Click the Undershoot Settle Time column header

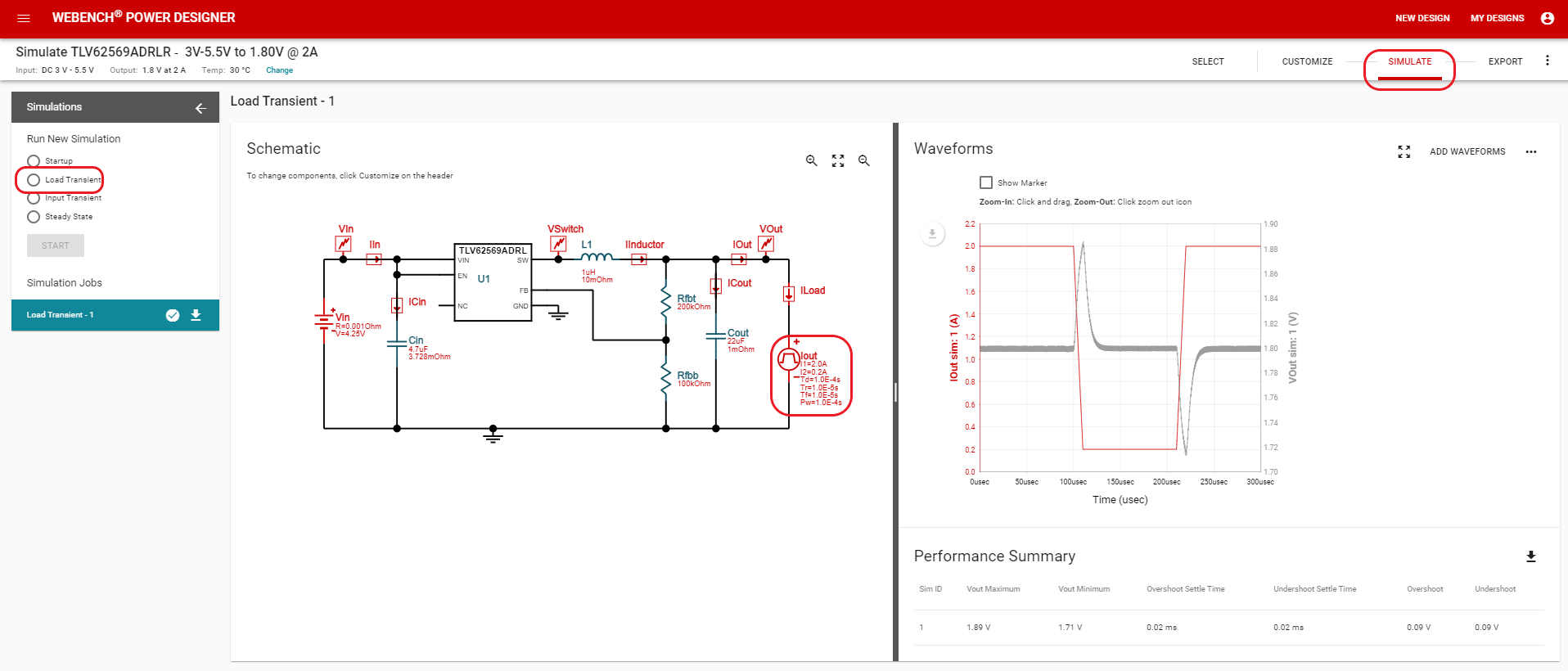coord(1314,589)
